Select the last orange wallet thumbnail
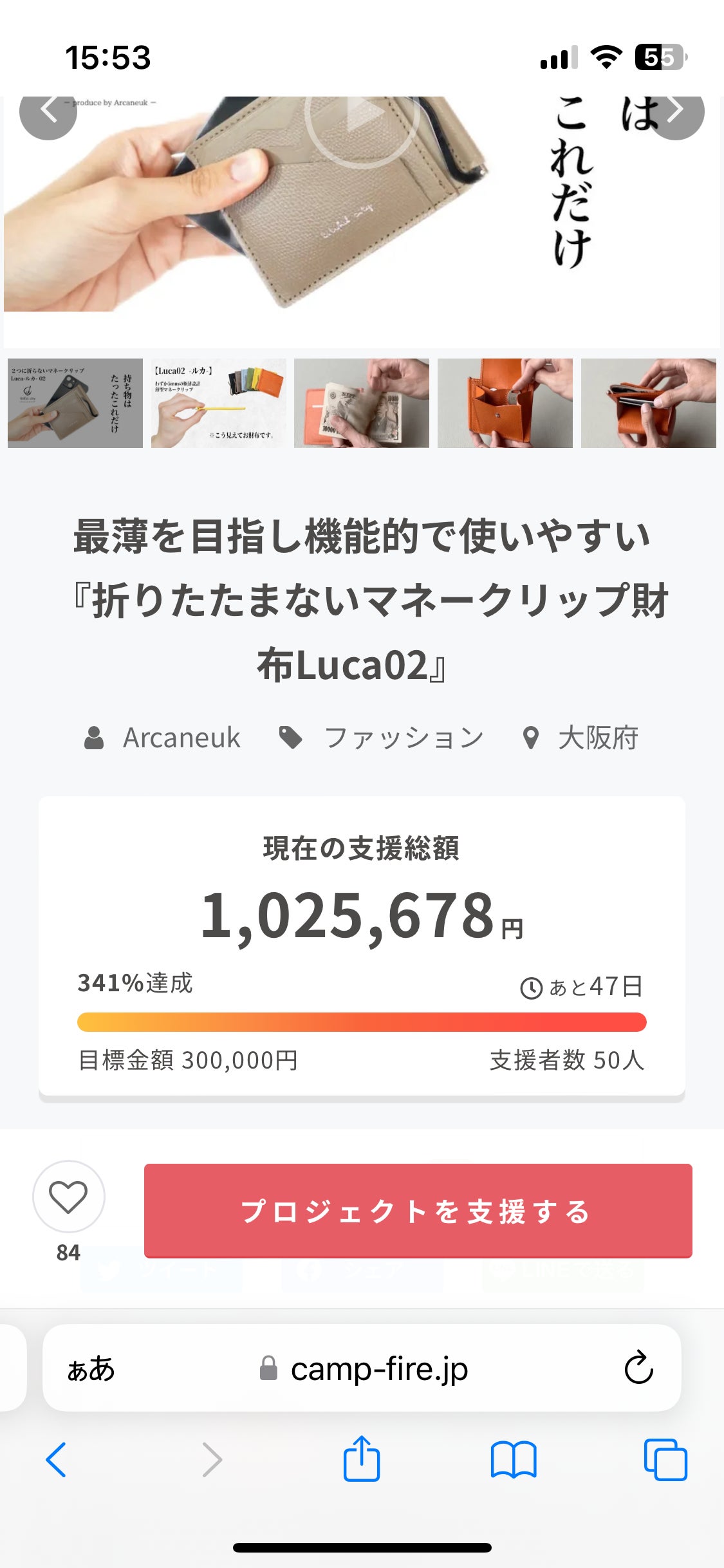The width and height of the screenshot is (724, 1568). [648, 403]
